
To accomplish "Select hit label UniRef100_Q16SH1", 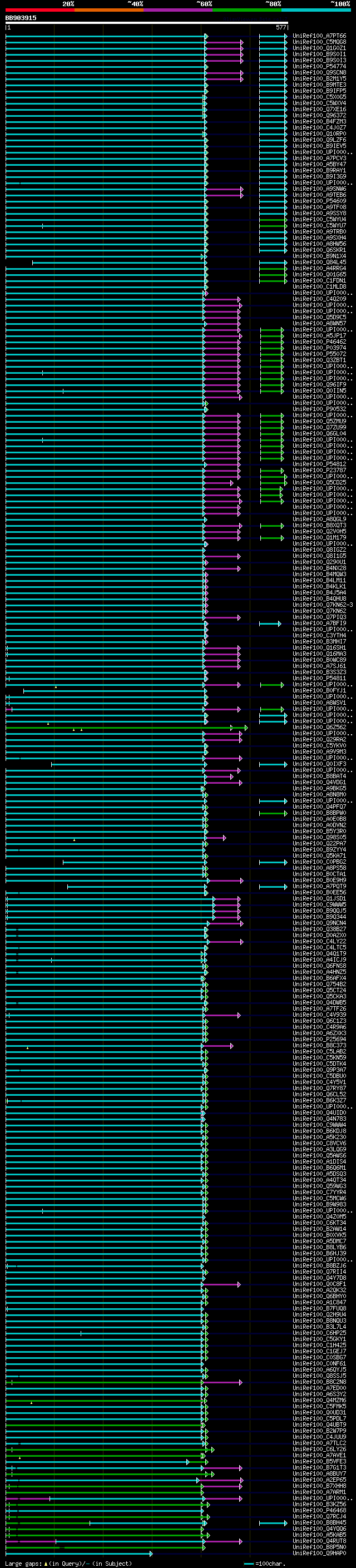I will click(x=319, y=647).
